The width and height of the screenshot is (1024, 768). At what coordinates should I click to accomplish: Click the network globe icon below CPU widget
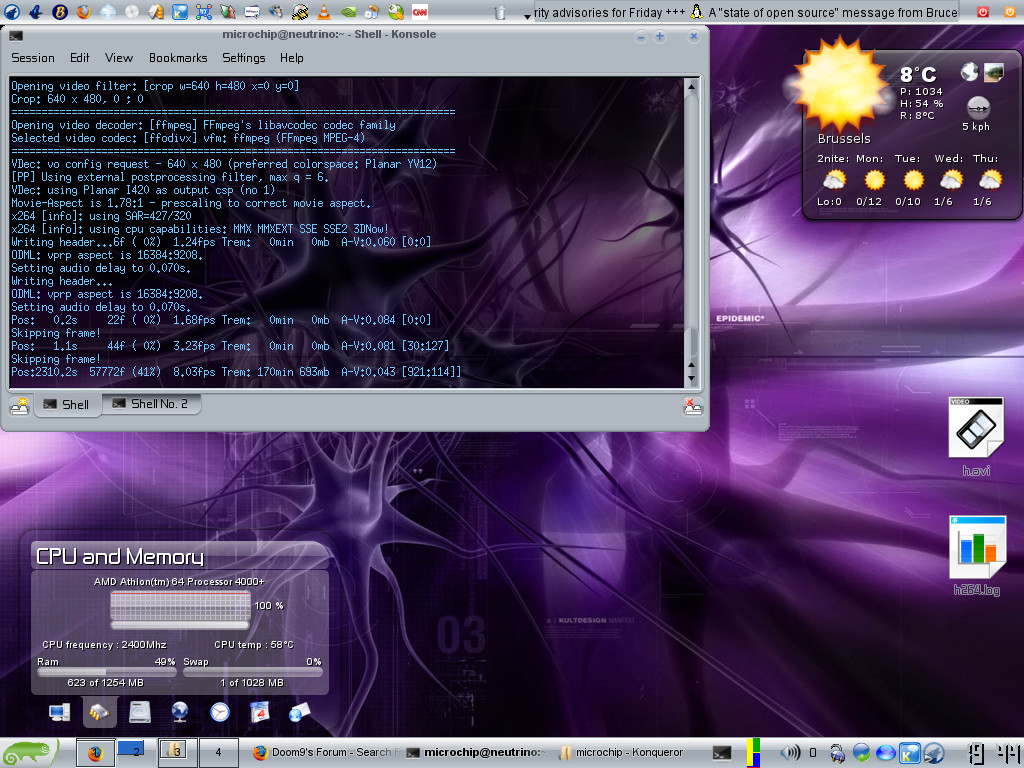180,712
